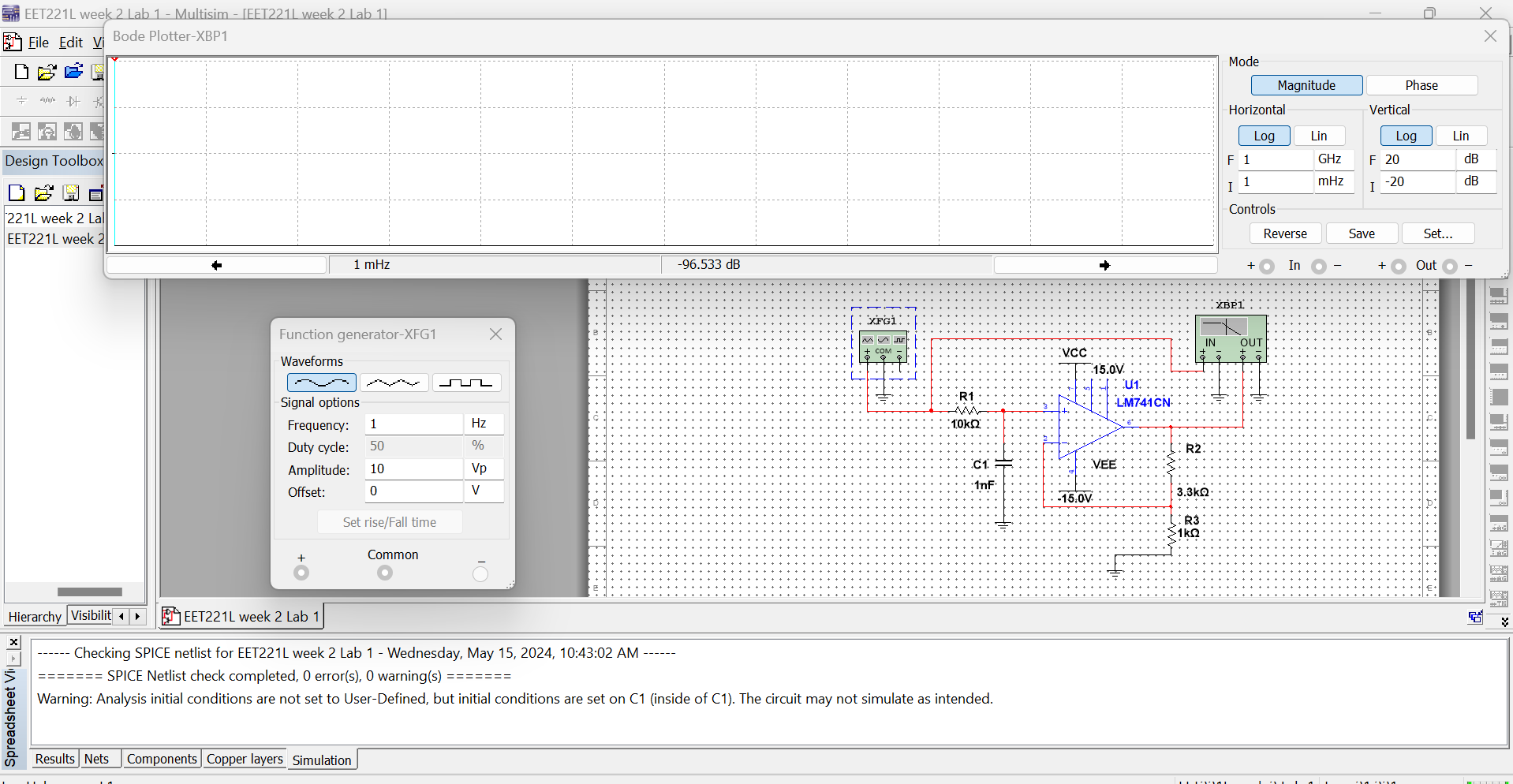This screenshot has width=1513, height=784.
Task: Select the Place Diode component icon
Action: coord(73,101)
